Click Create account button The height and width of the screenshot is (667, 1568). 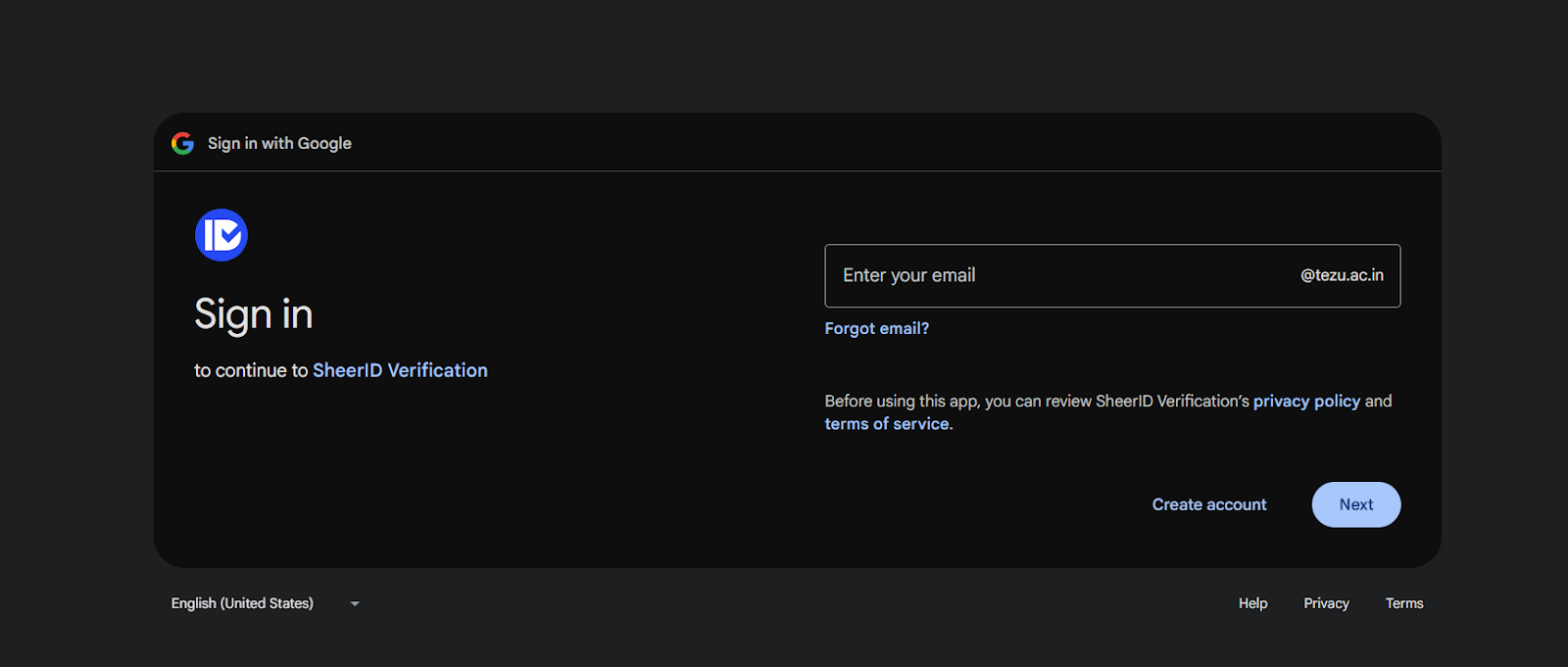click(1209, 504)
